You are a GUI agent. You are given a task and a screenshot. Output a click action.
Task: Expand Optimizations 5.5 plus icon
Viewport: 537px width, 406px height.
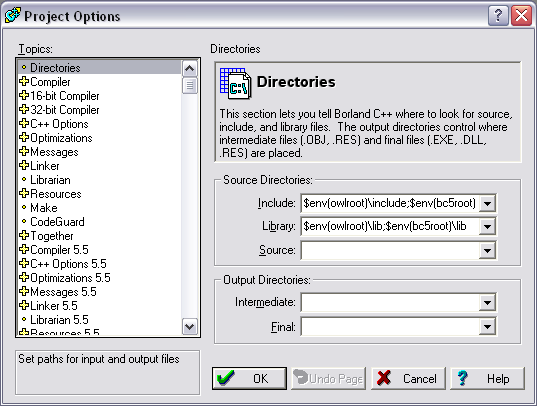[24, 278]
